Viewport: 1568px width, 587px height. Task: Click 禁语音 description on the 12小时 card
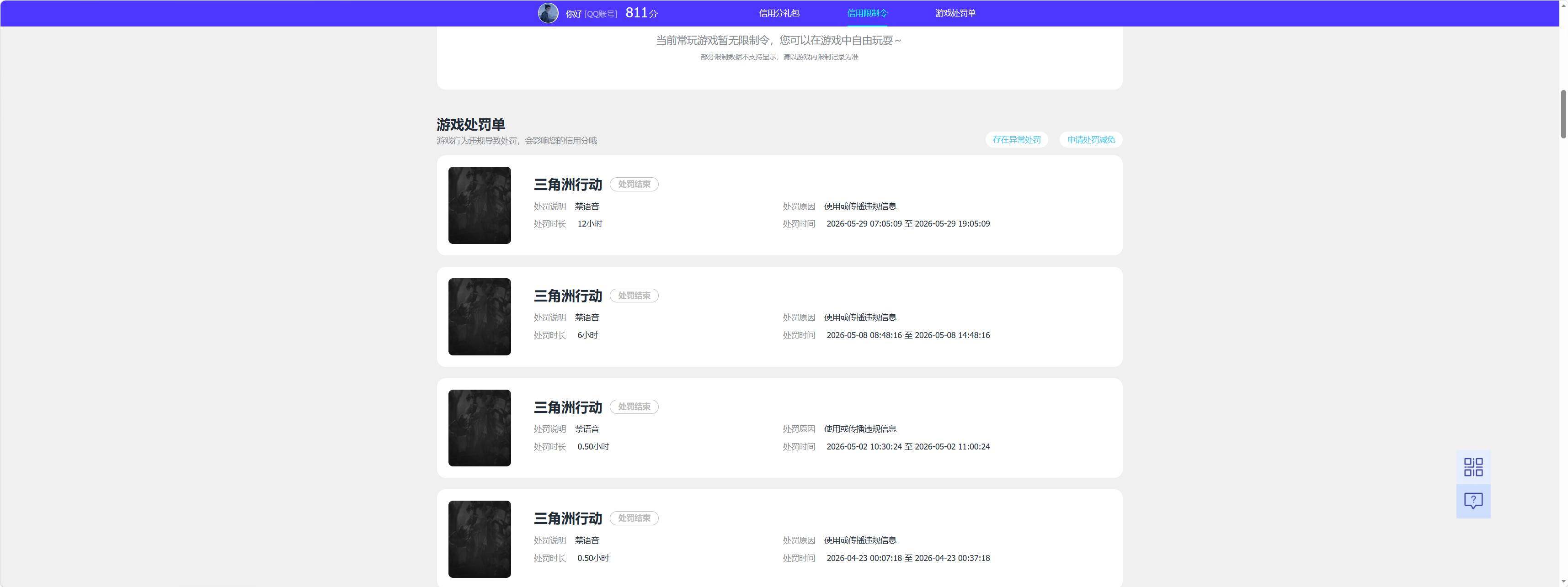click(x=587, y=206)
